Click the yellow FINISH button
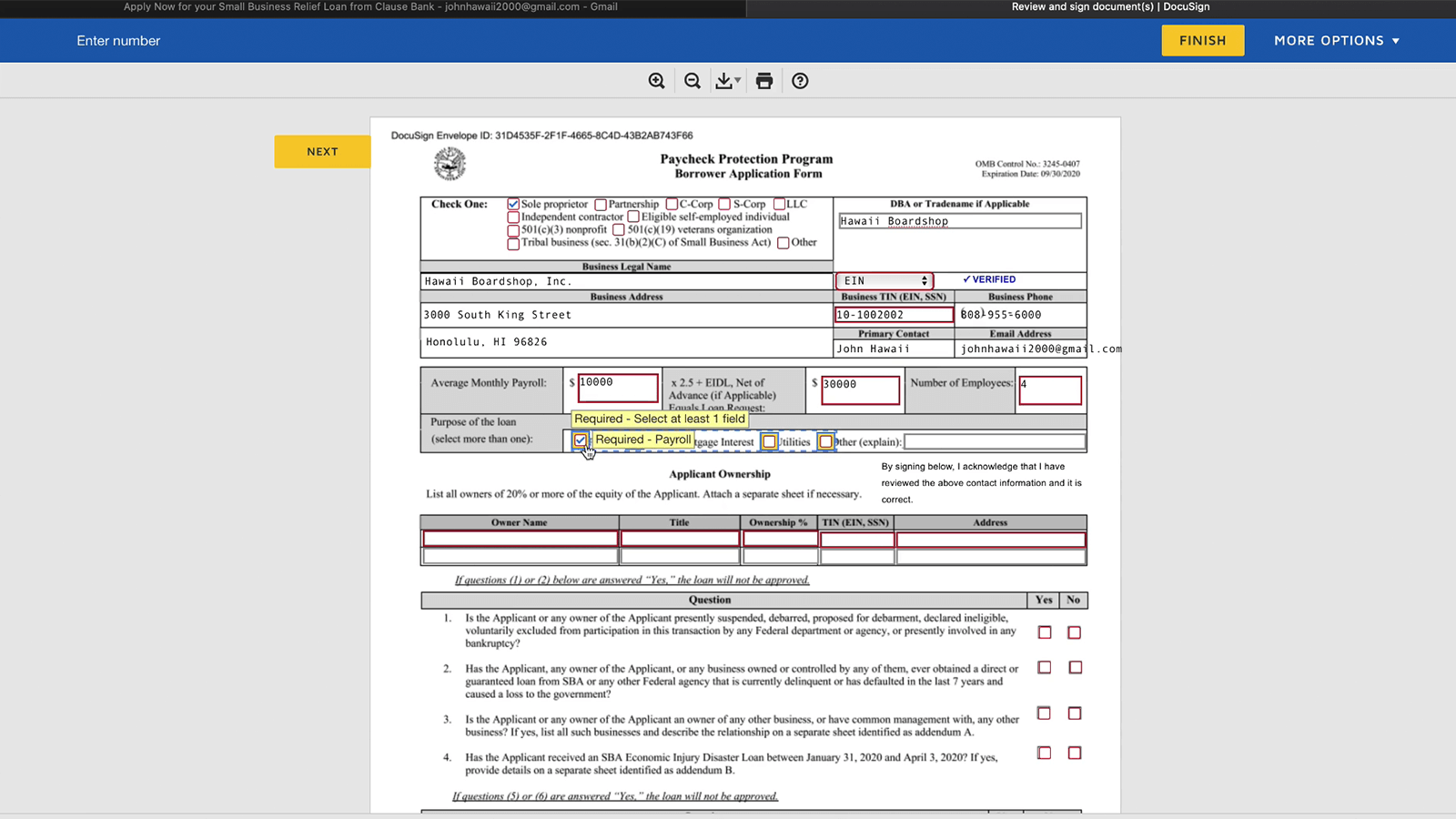Image resolution: width=1456 pixels, height=819 pixels. 1203,40
